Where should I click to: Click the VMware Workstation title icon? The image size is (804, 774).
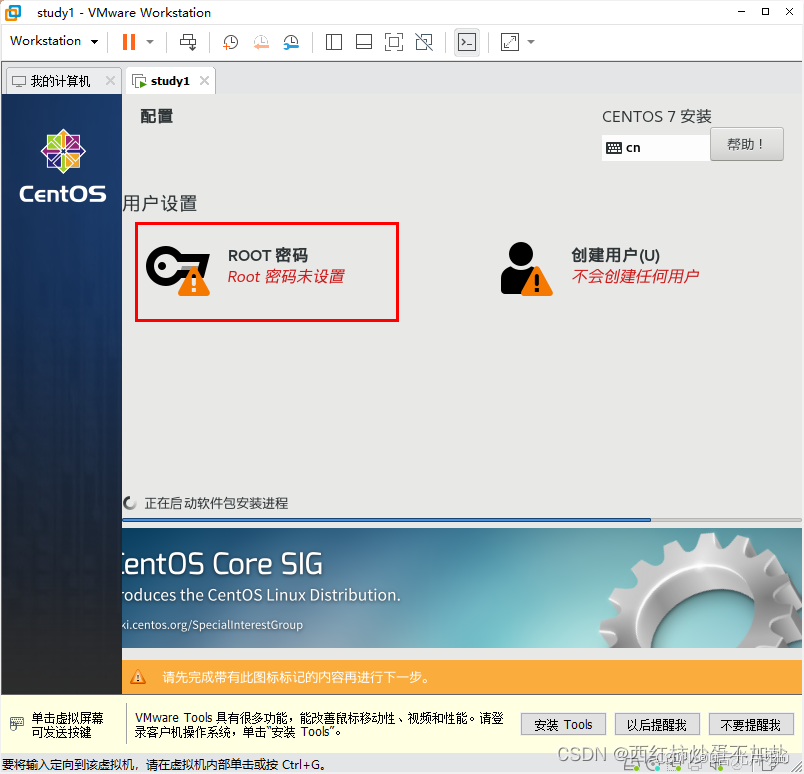13,12
